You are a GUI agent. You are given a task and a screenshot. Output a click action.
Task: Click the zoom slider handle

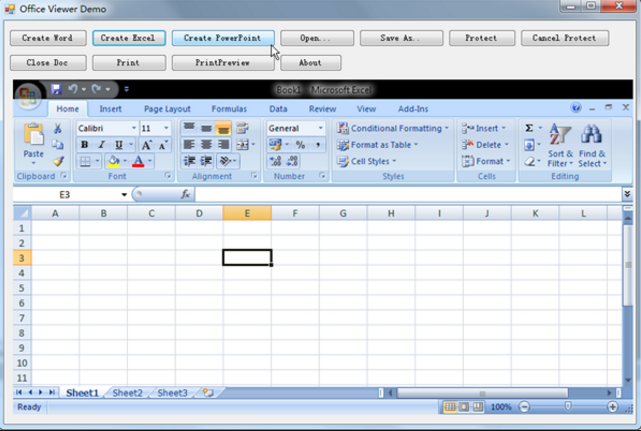pos(568,406)
